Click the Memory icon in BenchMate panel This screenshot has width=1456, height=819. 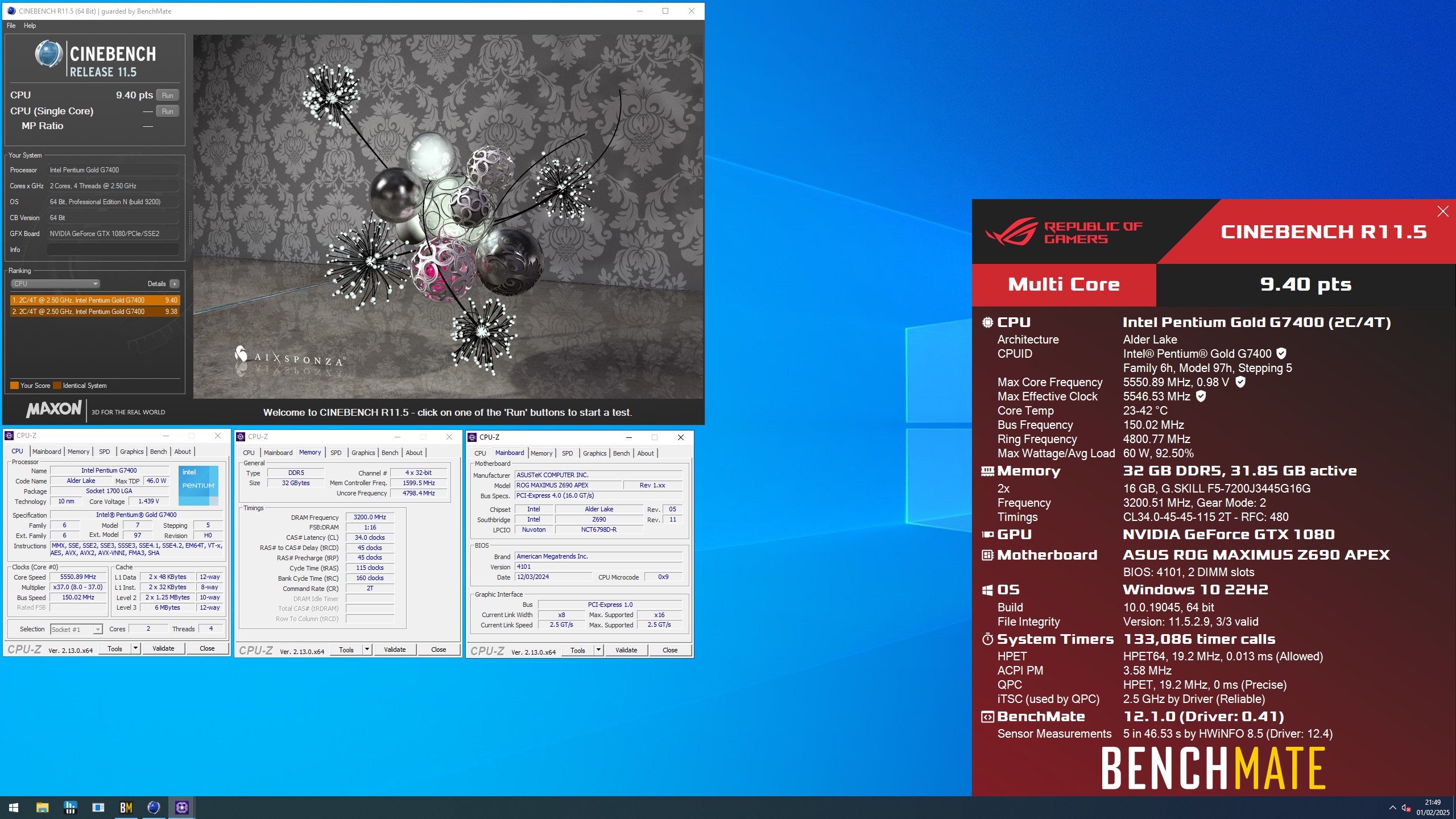point(987,471)
